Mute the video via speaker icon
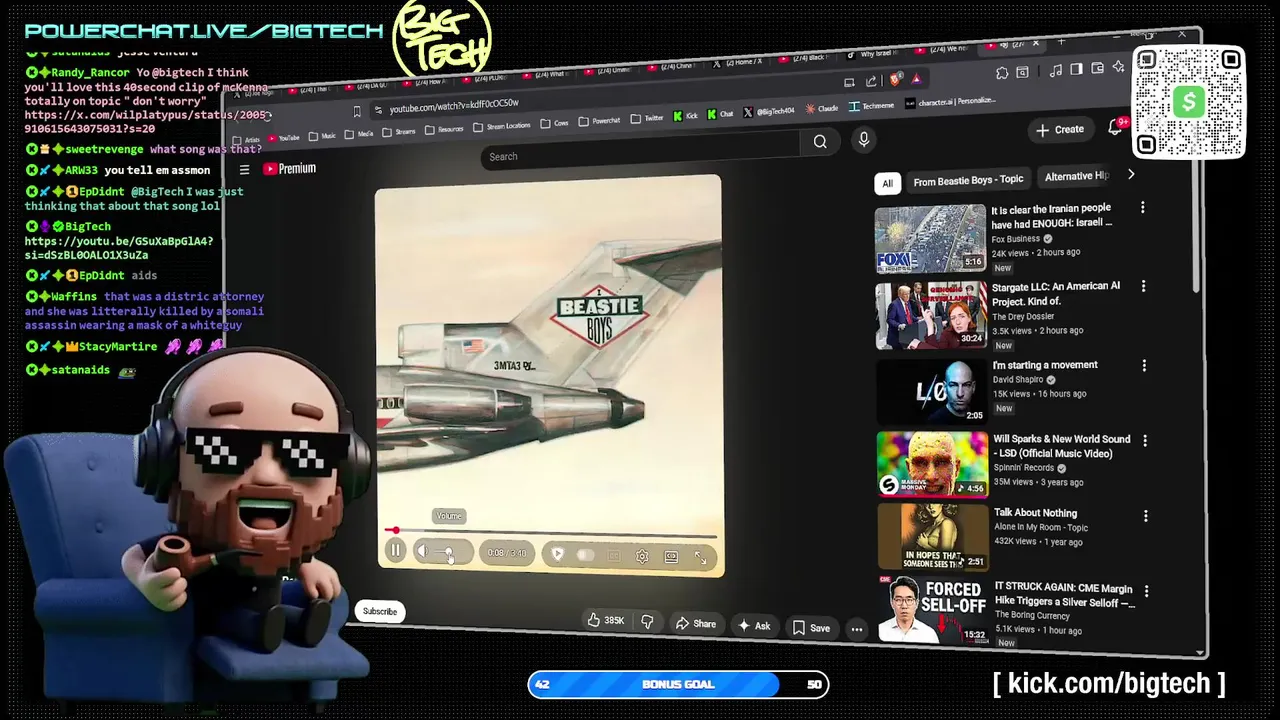The image size is (1280, 720). (x=421, y=551)
